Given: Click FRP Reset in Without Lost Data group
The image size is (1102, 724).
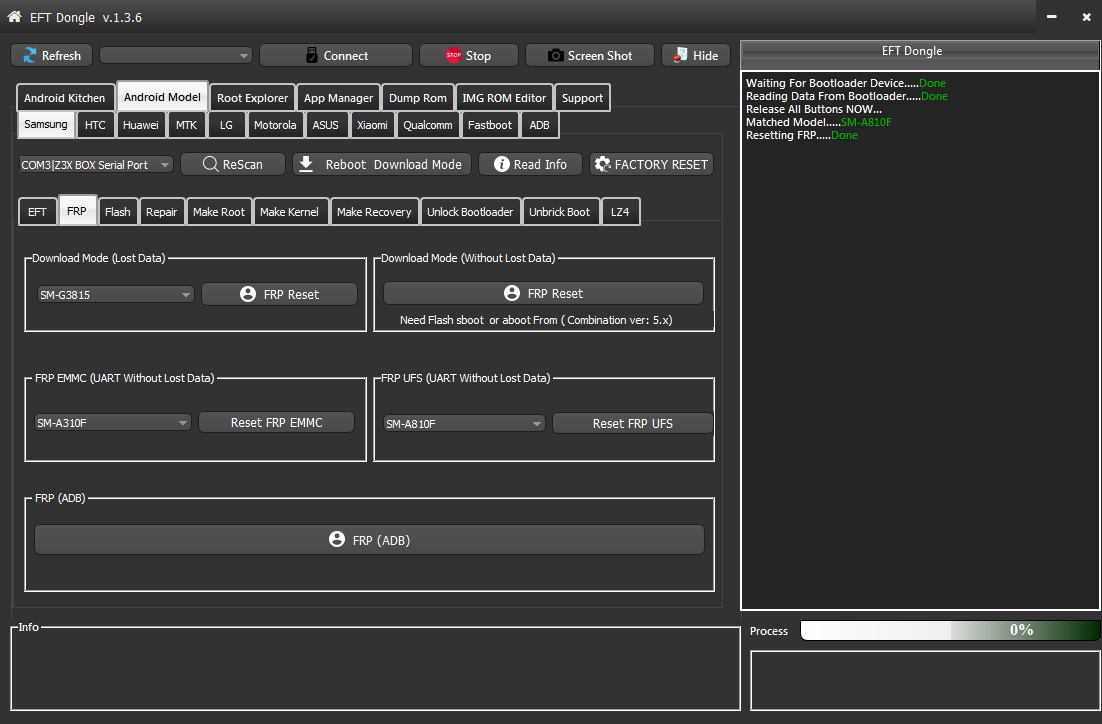Looking at the screenshot, I should tap(543, 293).
